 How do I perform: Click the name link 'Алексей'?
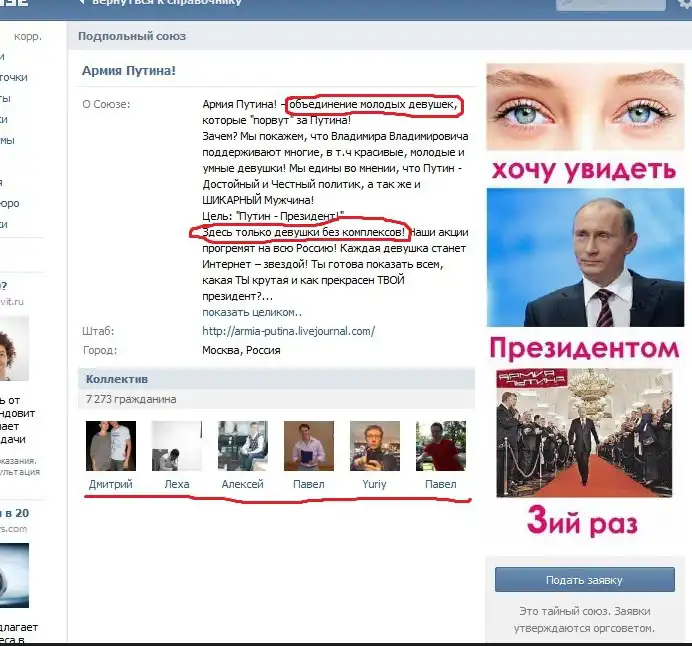242,484
